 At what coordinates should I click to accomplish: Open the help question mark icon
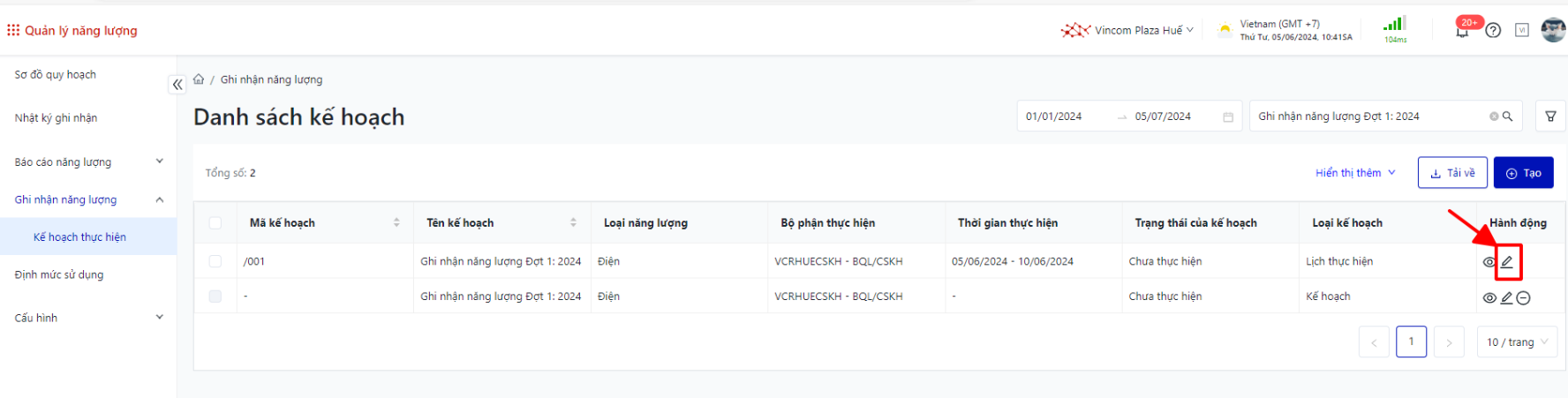pos(1493,31)
